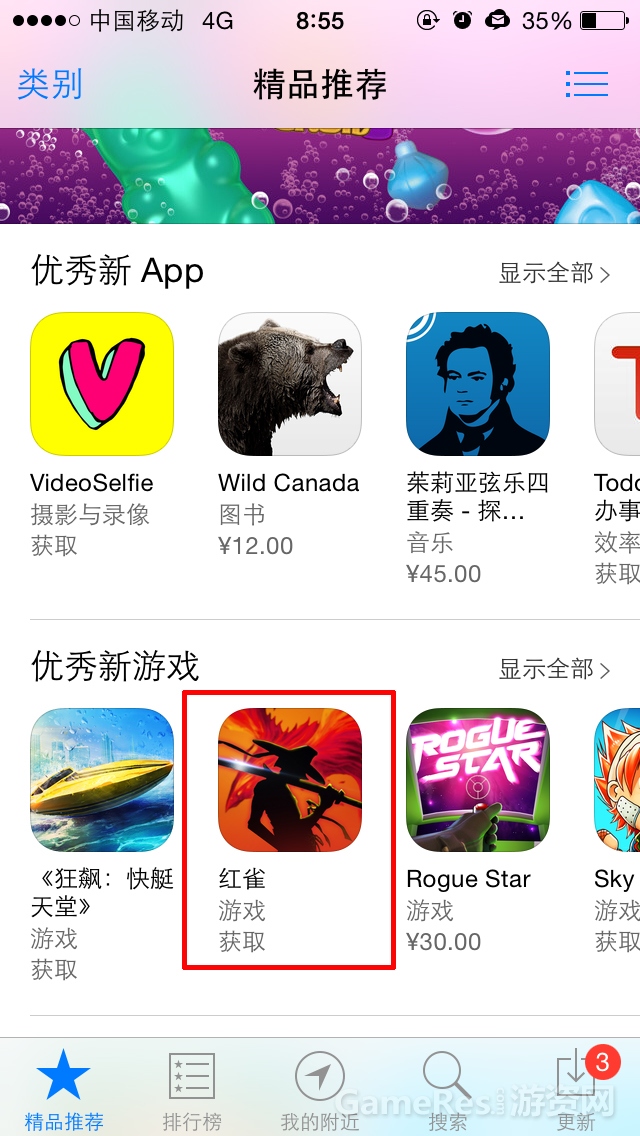Expand 显示全部 for 优秀新 App
The height and width of the screenshot is (1136, 640).
(x=554, y=274)
